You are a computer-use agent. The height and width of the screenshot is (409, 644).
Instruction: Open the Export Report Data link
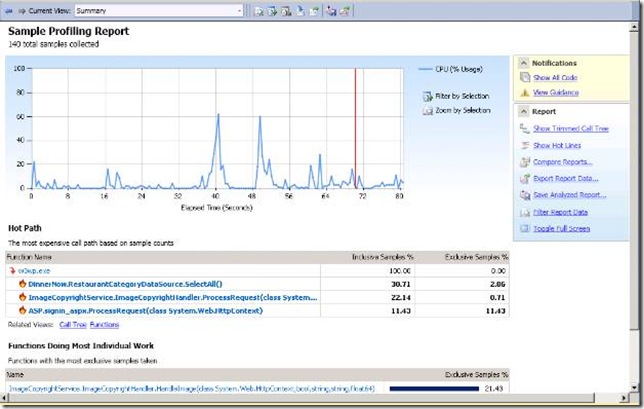tap(566, 178)
